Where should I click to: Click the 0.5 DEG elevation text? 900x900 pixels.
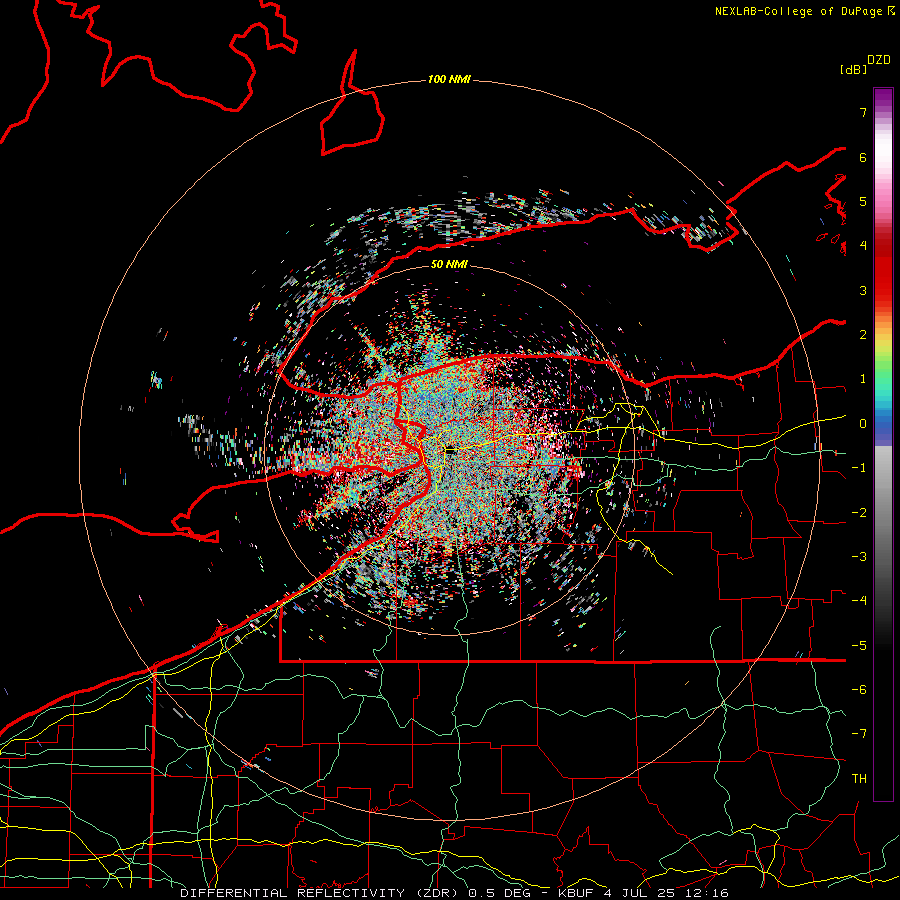[499, 893]
